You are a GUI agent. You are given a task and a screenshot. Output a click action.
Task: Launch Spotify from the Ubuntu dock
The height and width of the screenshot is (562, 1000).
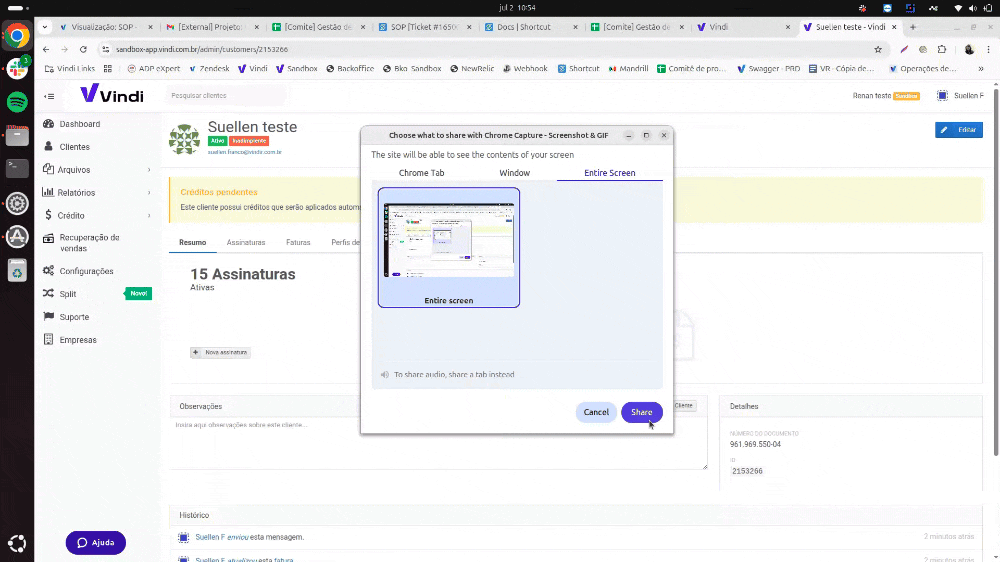pos(17,102)
